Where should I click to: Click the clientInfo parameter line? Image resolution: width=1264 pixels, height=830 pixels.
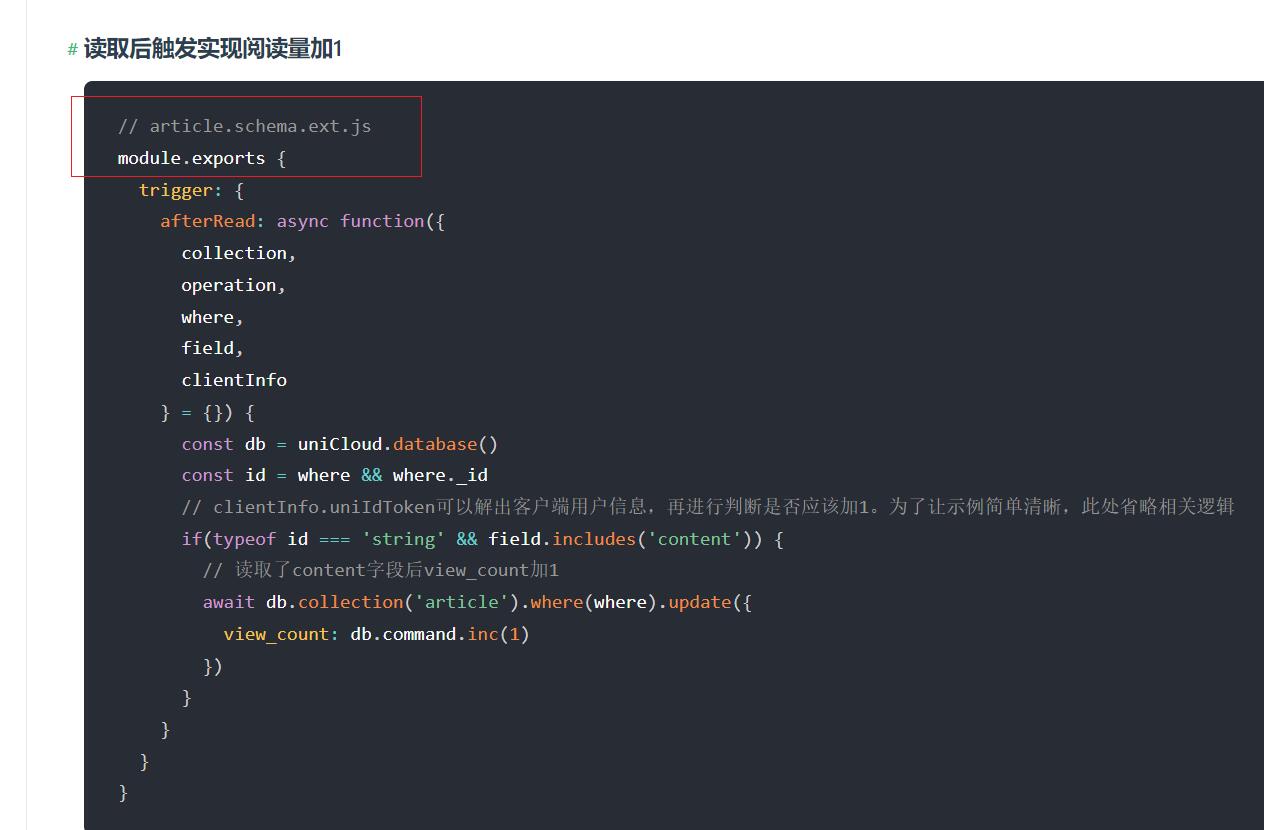pos(234,380)
